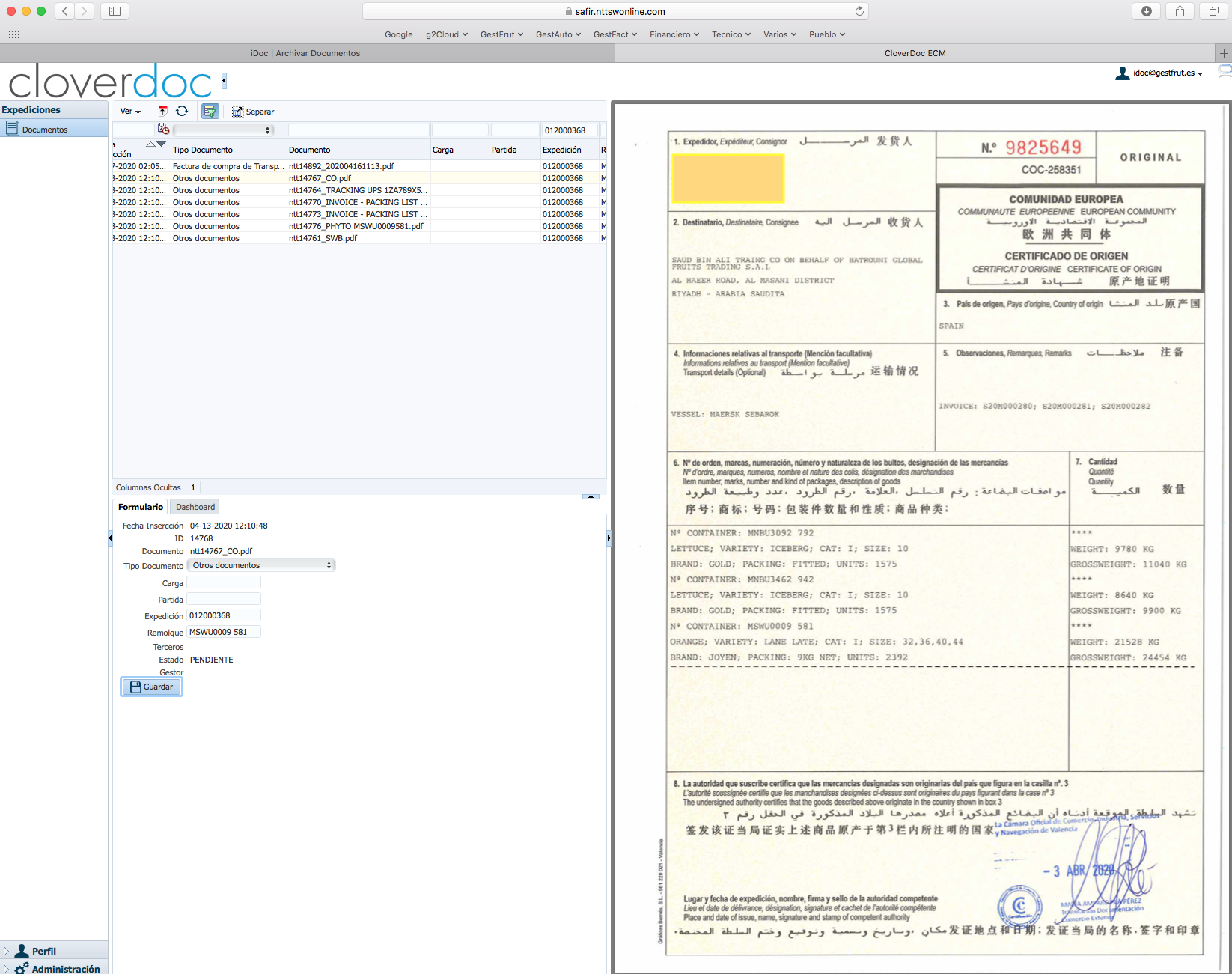The width and height of the screenshot is (1232, 974).
Task: Click the Separar tool icon
Action: coord(238,111)
